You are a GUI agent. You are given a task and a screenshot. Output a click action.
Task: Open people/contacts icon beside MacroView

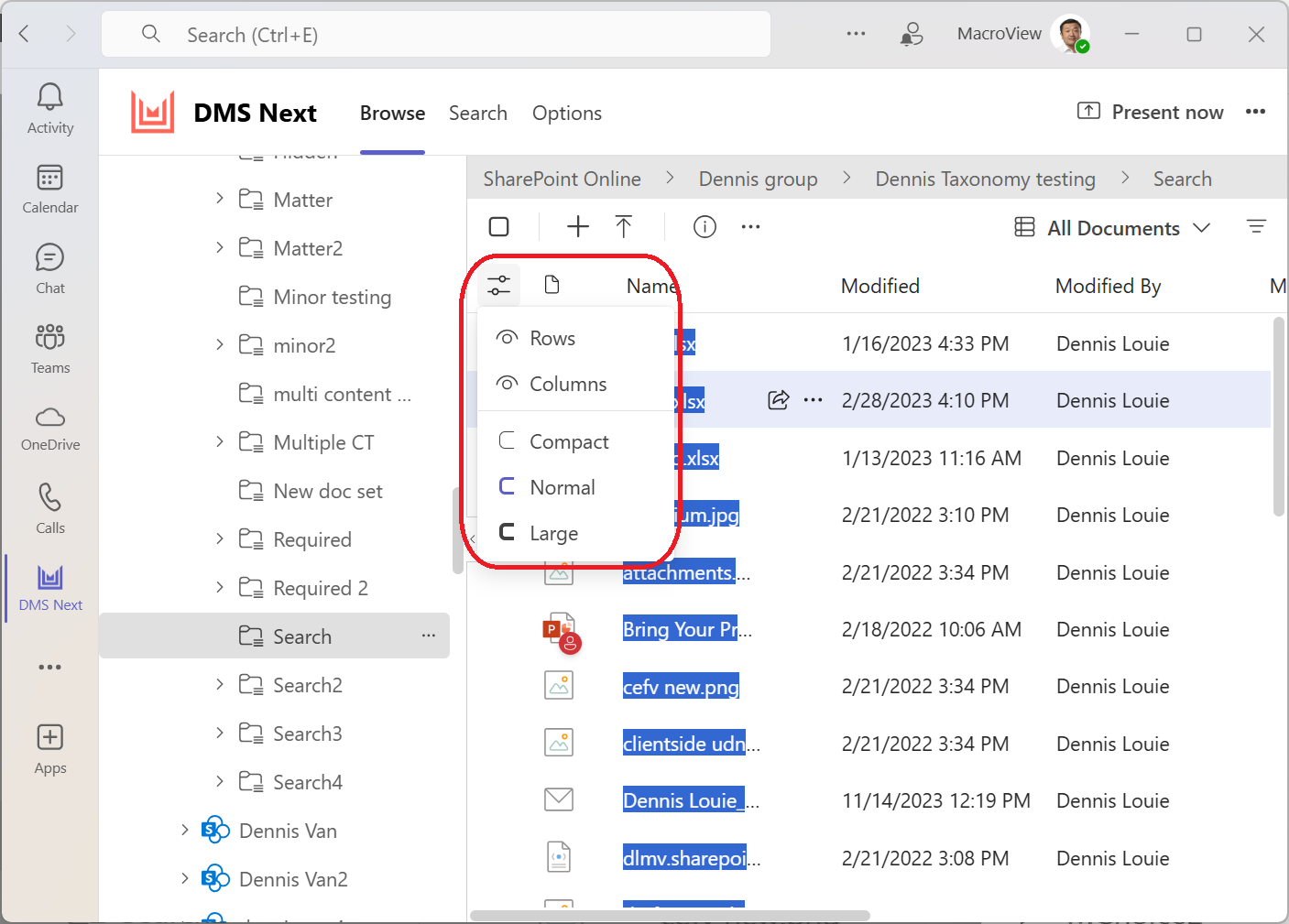pos(911,34)
